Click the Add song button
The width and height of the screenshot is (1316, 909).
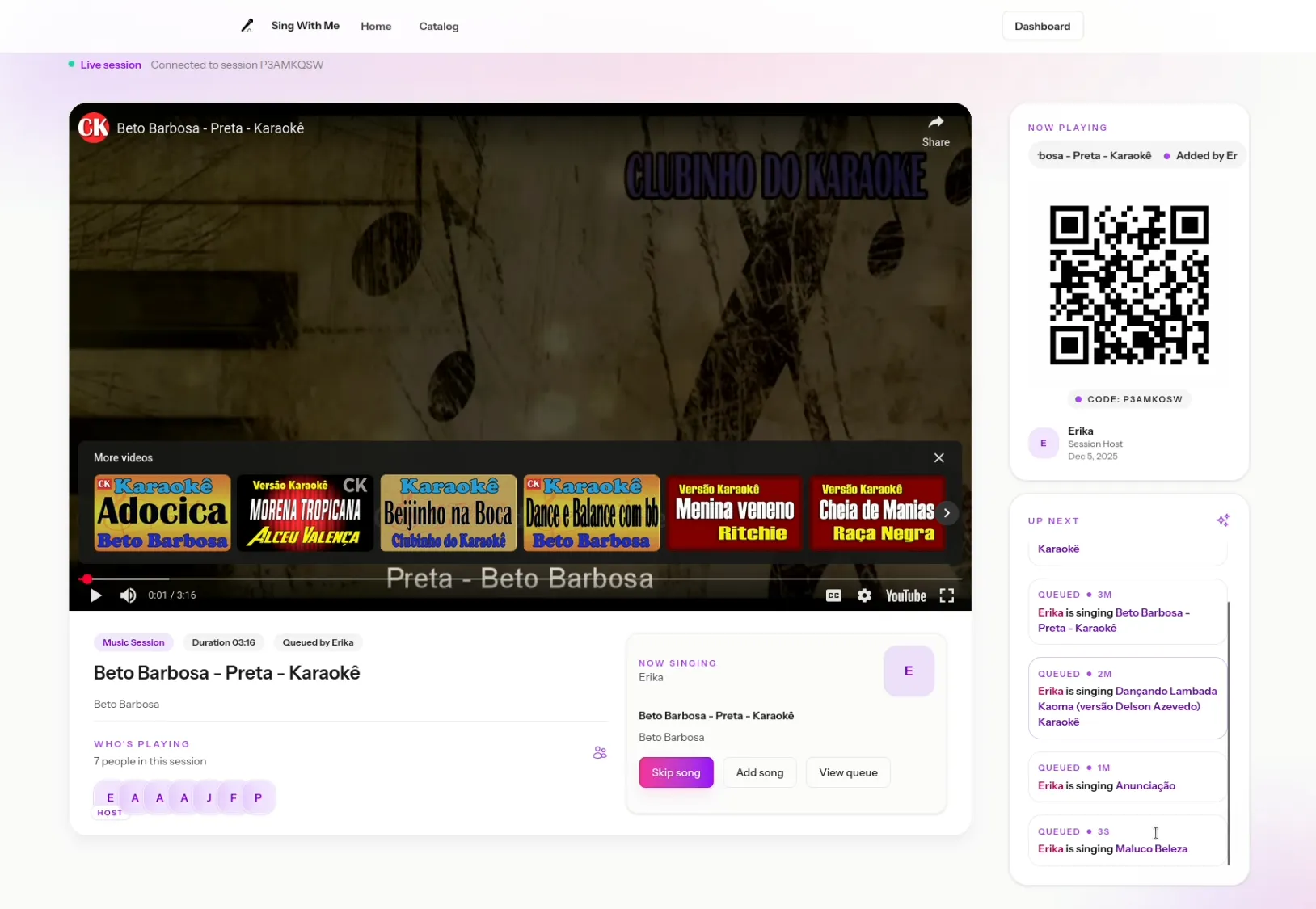point(759,772)
